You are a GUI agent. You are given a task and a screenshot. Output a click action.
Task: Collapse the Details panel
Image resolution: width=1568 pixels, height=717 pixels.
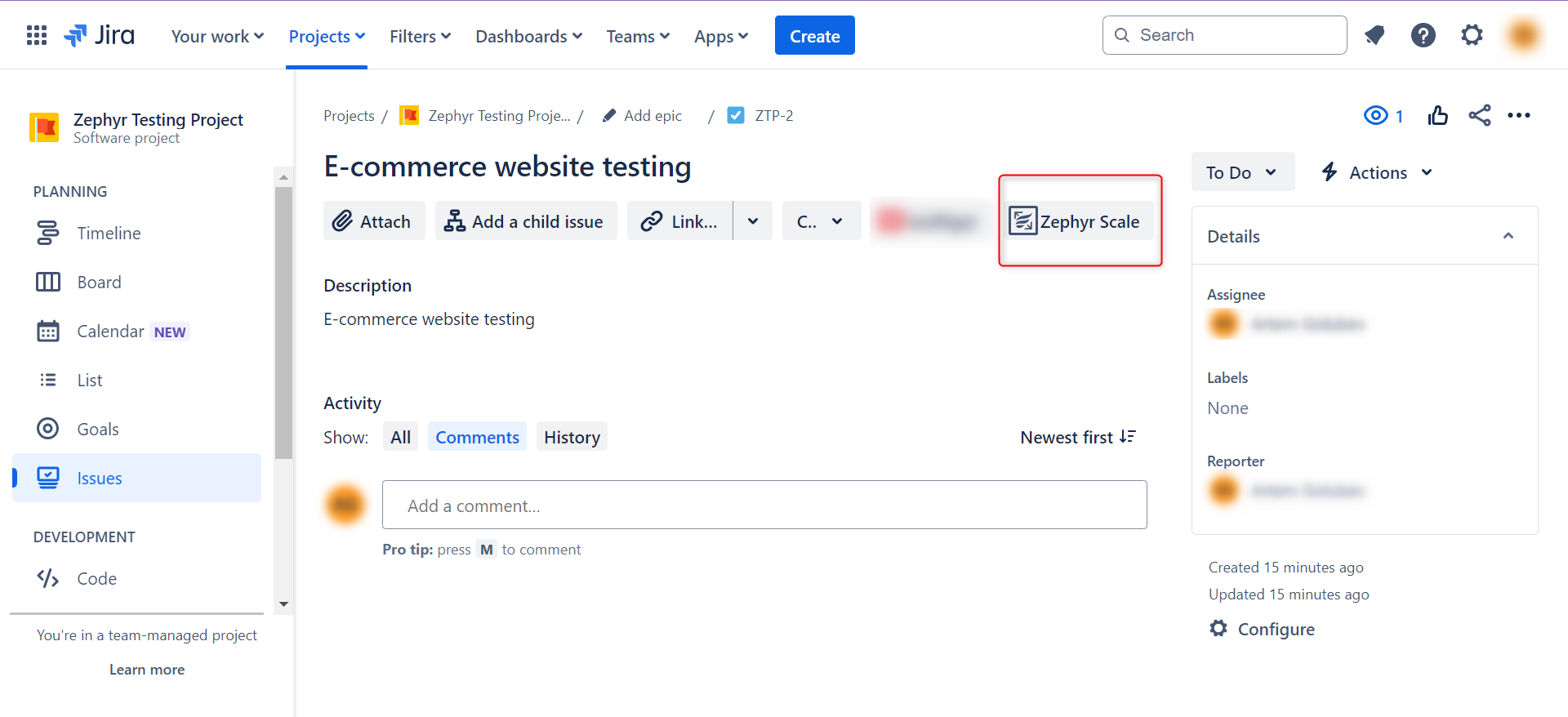1508,236
